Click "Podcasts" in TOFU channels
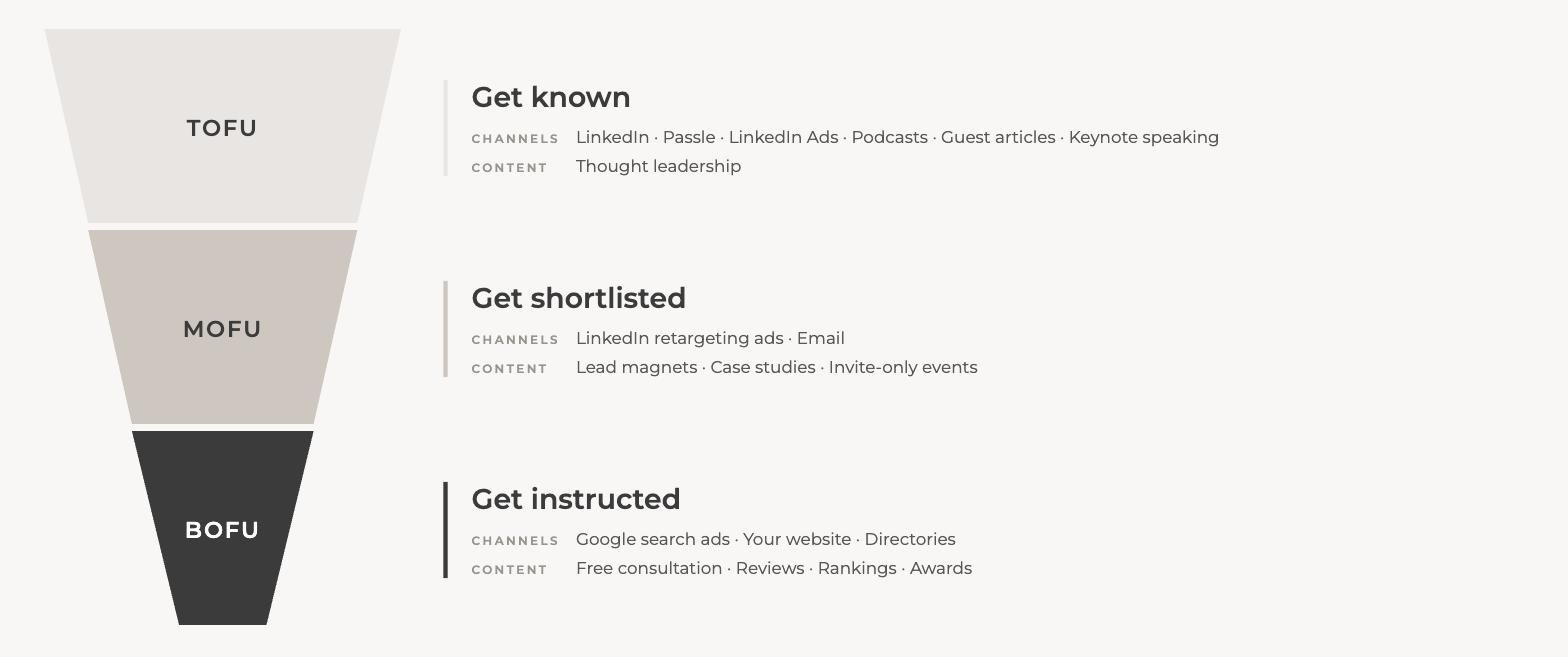This screenshot has width=1568, height=657. click(x=890, y=137)
